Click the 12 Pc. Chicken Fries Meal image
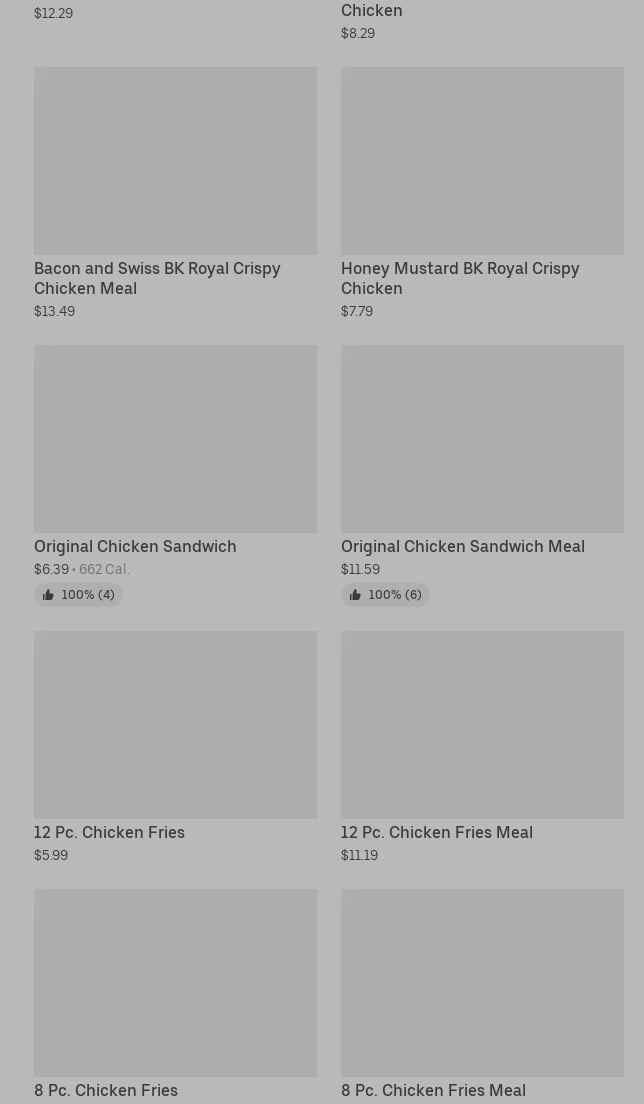644x1104 pixels. click(482, 724)
